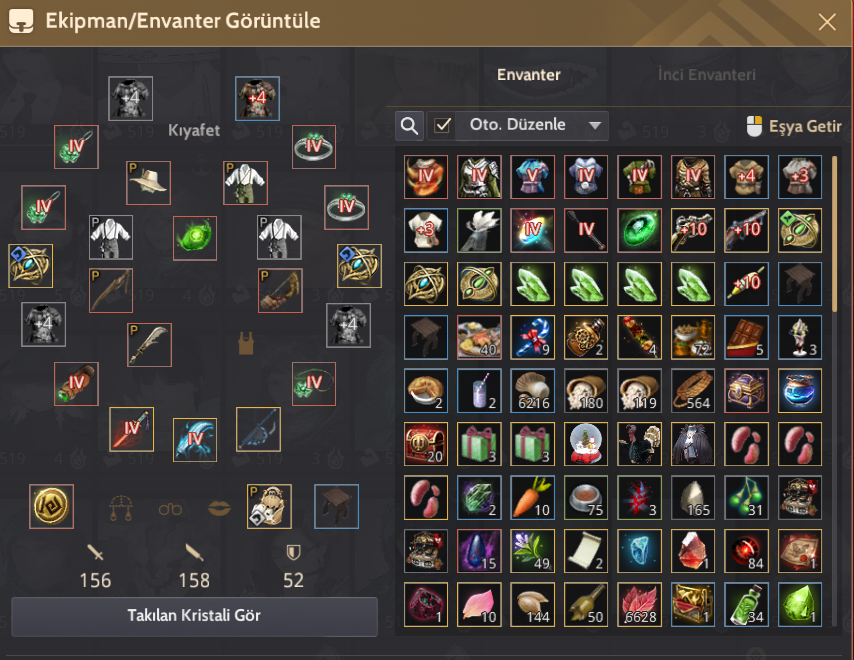
Task: Select the carrot item with count 10
Action: click(533, 497)
